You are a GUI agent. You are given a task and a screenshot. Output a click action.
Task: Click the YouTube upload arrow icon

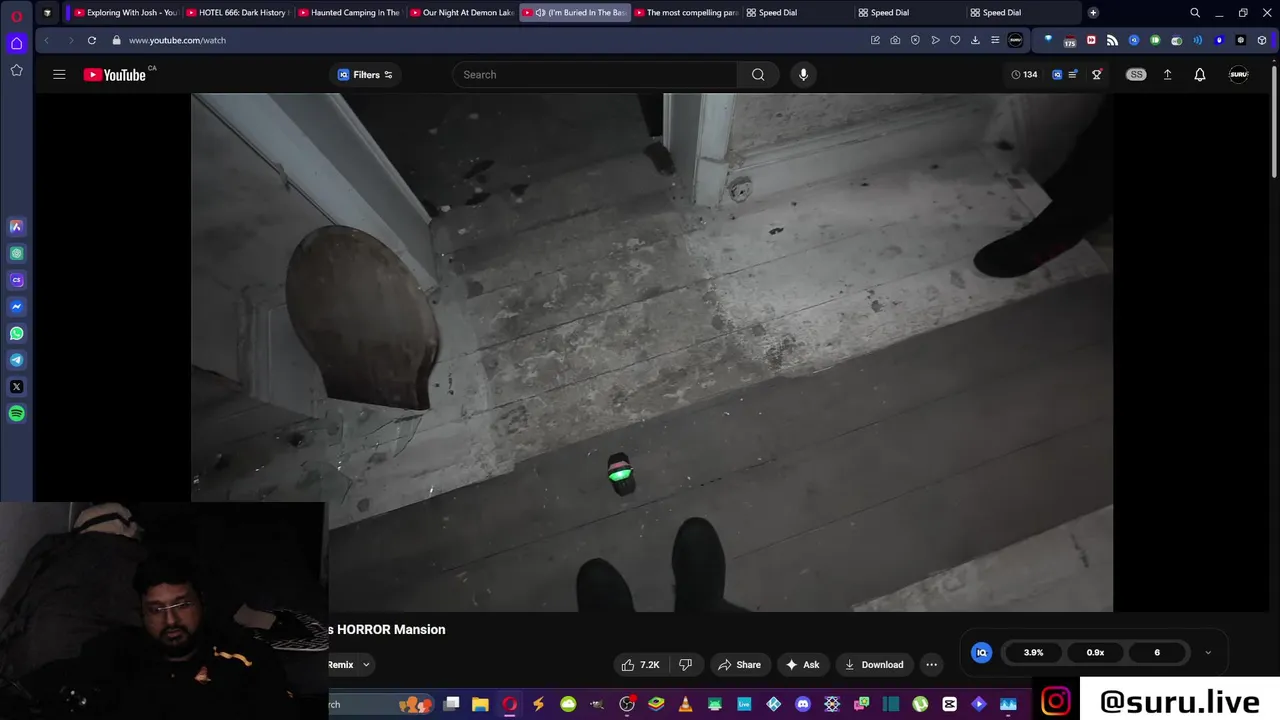(x=1167, y=75)
